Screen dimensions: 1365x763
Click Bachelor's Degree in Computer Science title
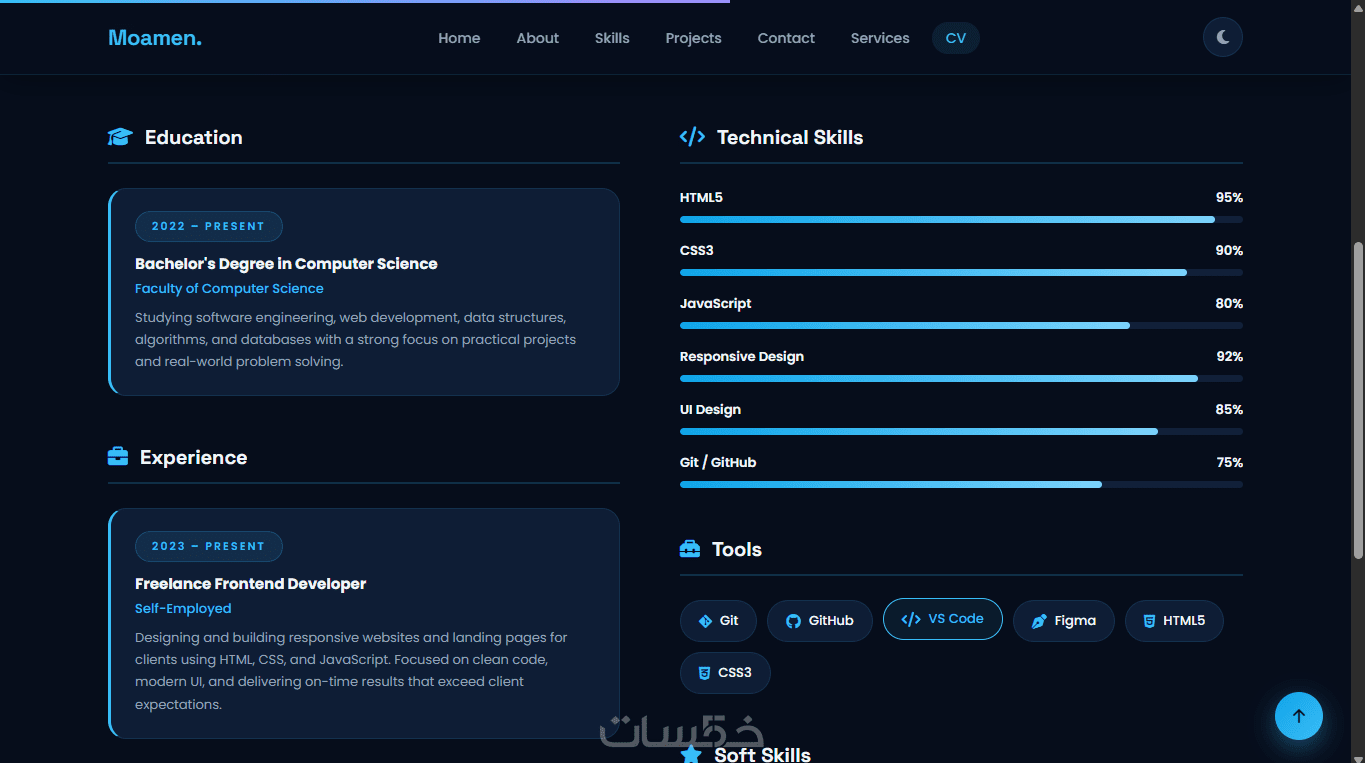pyautogui.click(x=286, y=264)
